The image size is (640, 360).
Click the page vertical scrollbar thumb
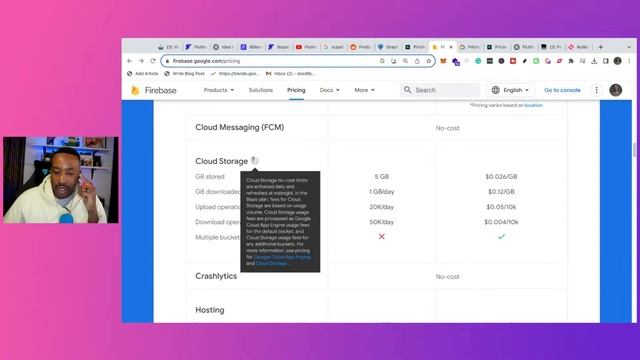pos(634,150)
